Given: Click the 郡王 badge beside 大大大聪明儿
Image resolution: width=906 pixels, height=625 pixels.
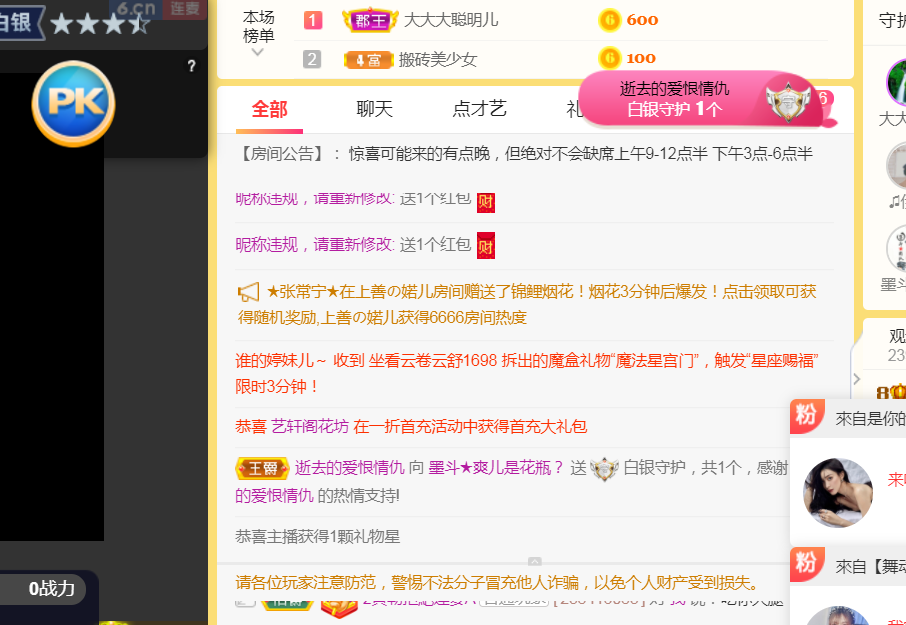Looking at the screenshot, I should tap(370, 21).
